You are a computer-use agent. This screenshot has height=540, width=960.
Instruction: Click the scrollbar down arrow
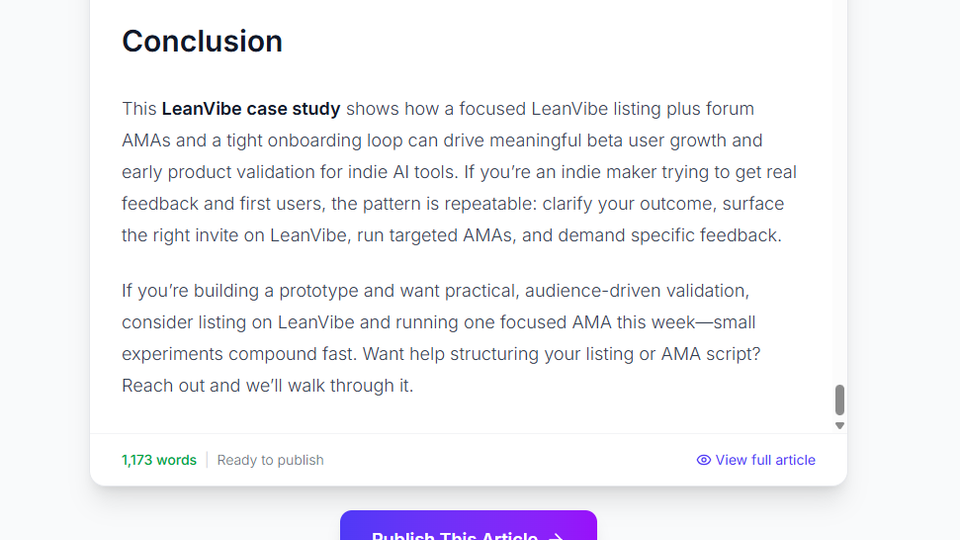coord(840,426)
